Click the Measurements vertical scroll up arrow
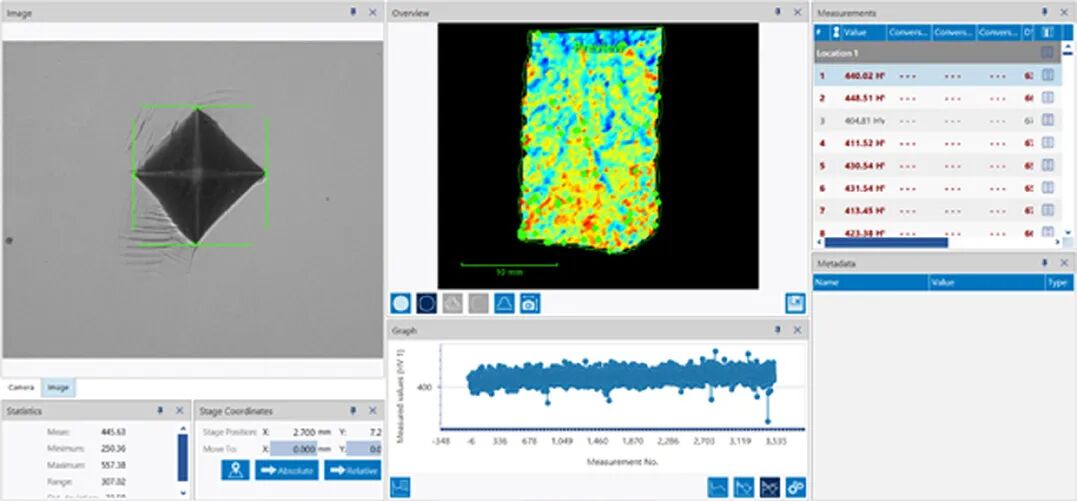This screenshot has width=1077, height=501. click(x=1067, y=47)
